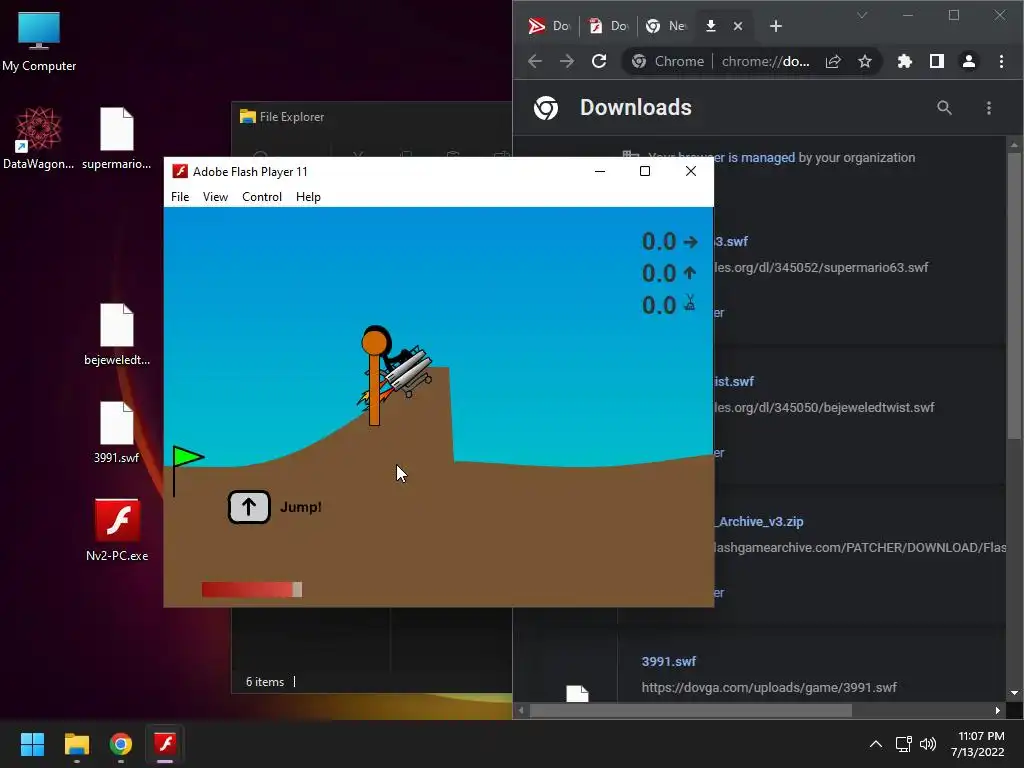Click the up-arrow Jump key button
1024x768 pixels.
click(249, 507)
